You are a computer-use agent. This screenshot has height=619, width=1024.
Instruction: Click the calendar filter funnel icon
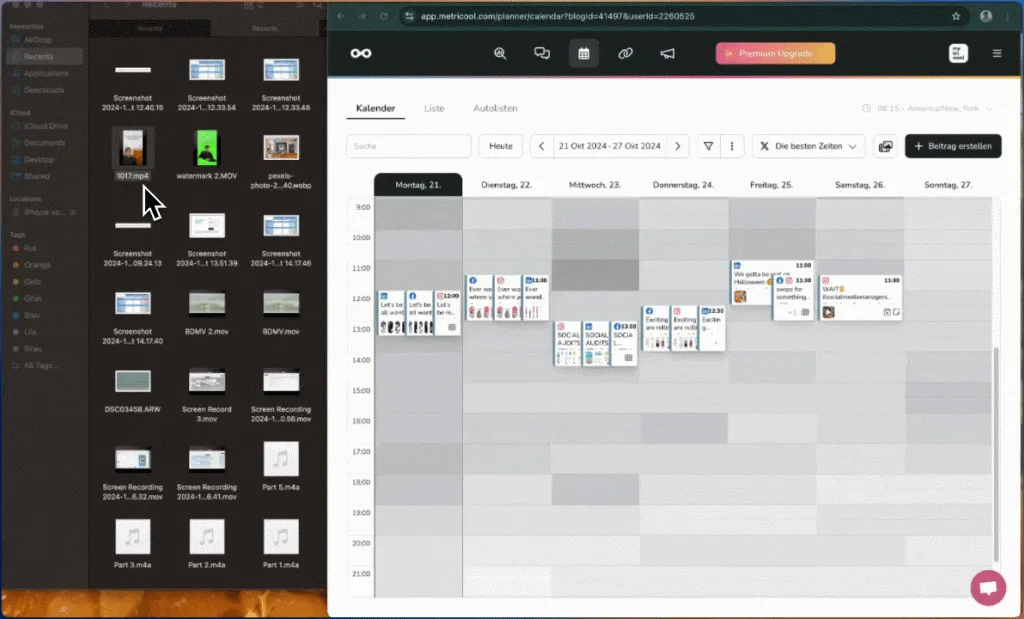click(708, 146)
